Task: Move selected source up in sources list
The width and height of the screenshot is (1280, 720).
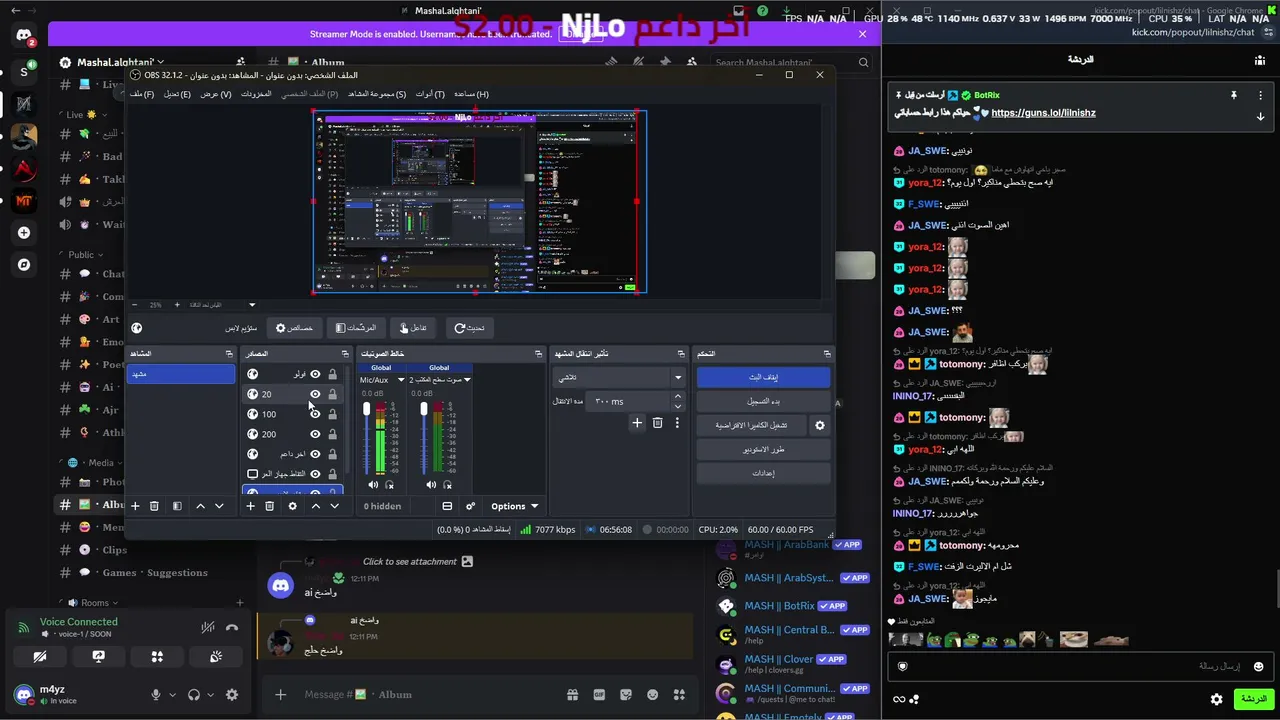Action: click(x=315, y=506)
